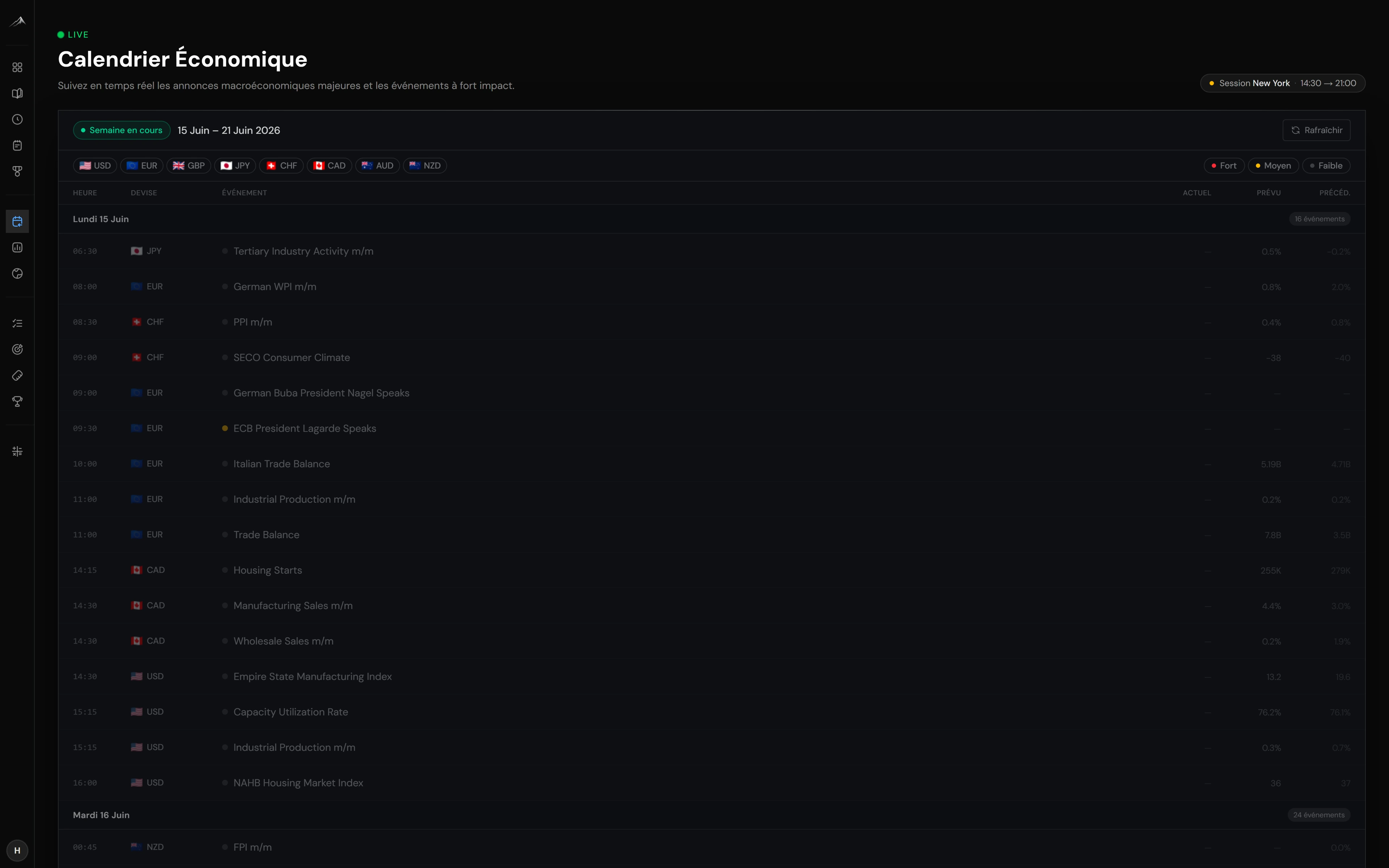
Task: Click the 24 événements badge
Action: click(1319, 814)
